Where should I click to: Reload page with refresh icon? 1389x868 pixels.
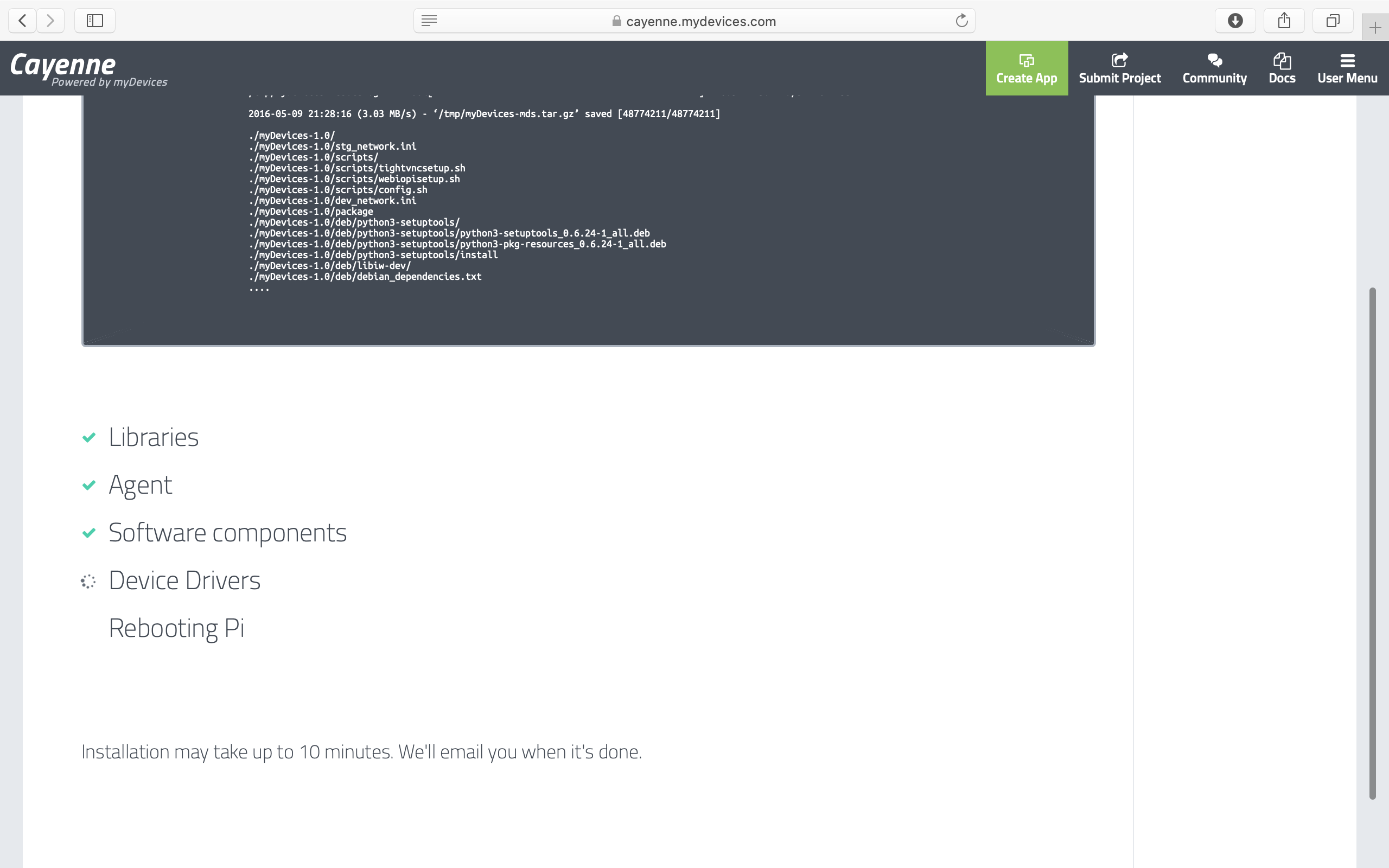[x=961, y=21]
